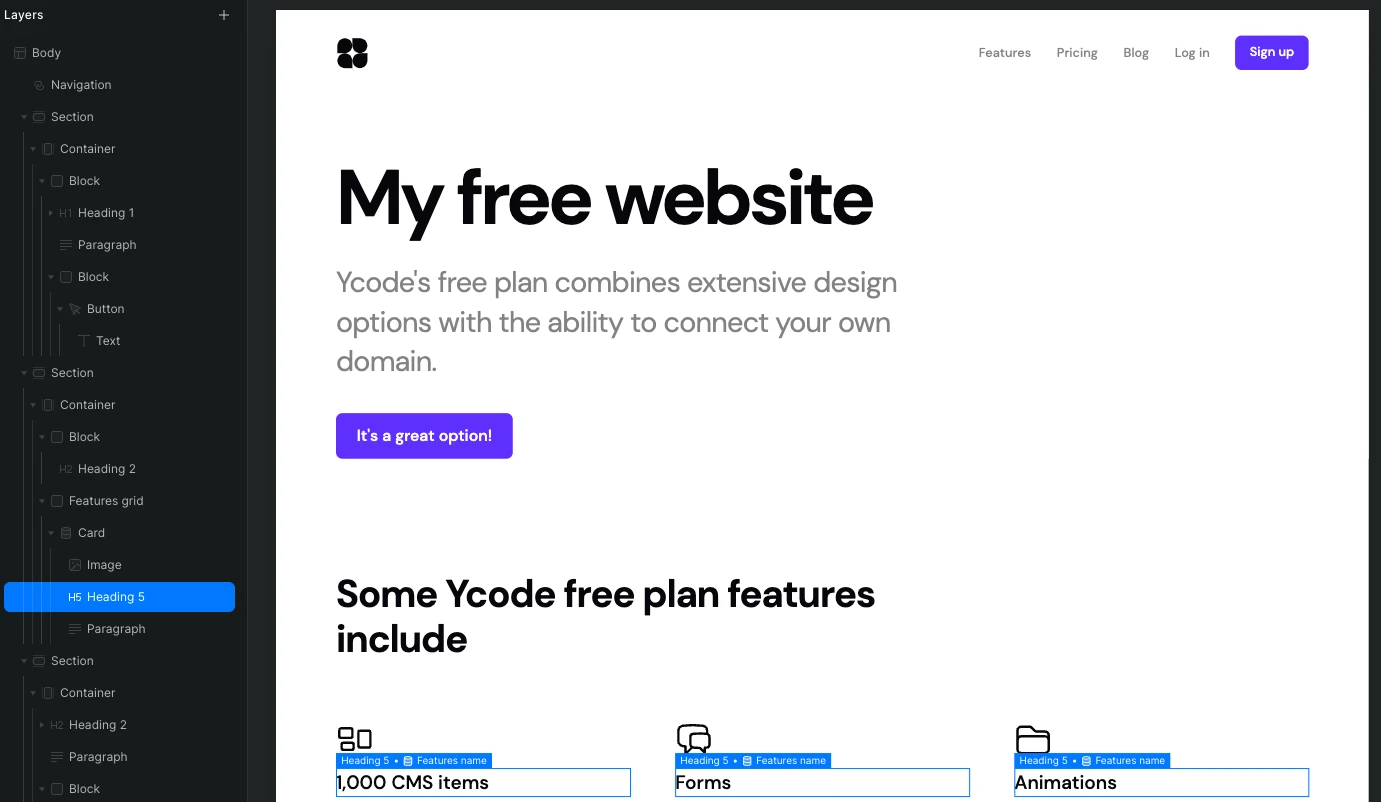
Task: Click the chat bubbles icon above Forms
Action: [x=693, y=738]
